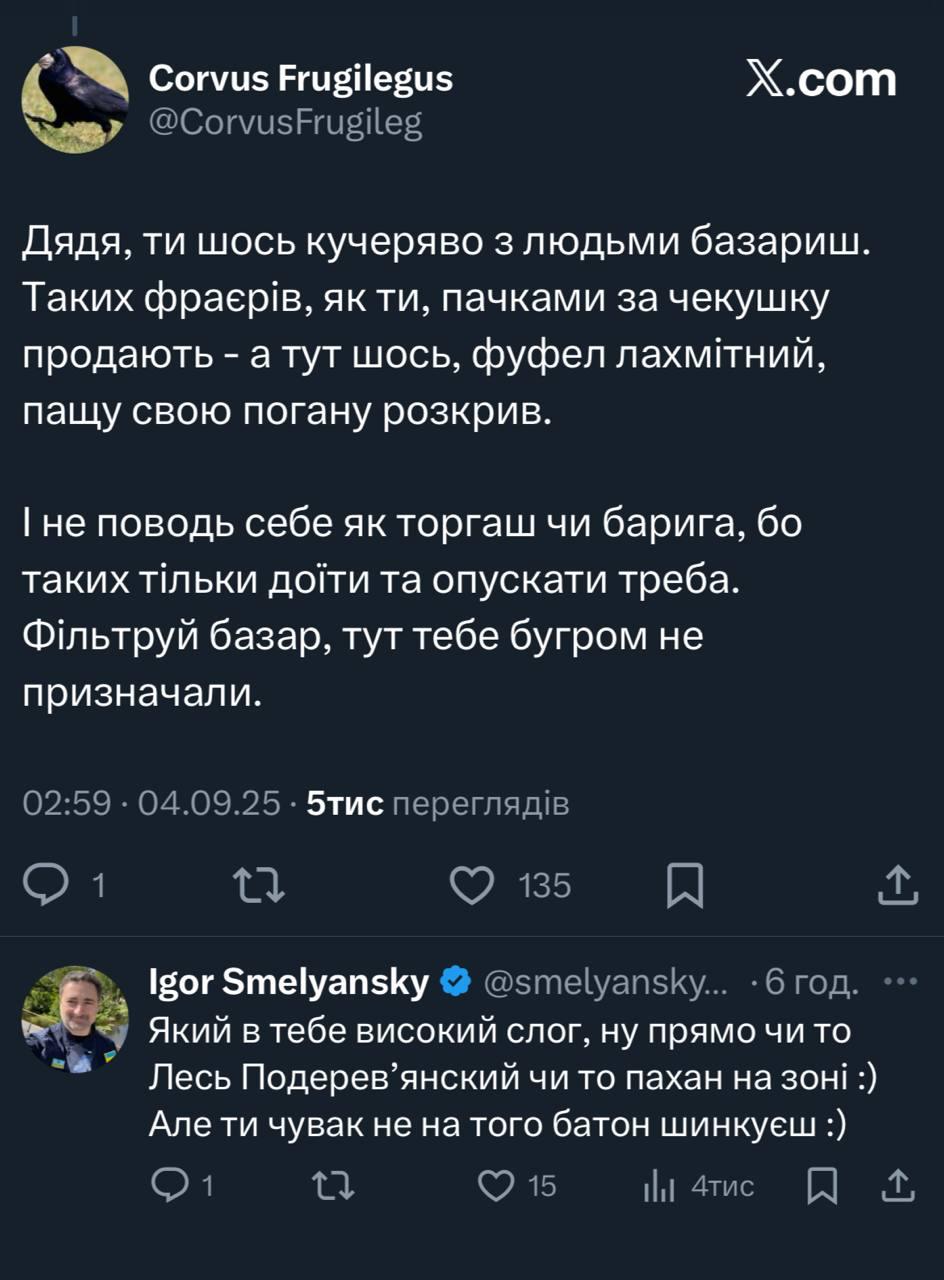The image size is (944, 1280).
Task: Share Igor Smelyansky's reply
Action: [899, 1186]
